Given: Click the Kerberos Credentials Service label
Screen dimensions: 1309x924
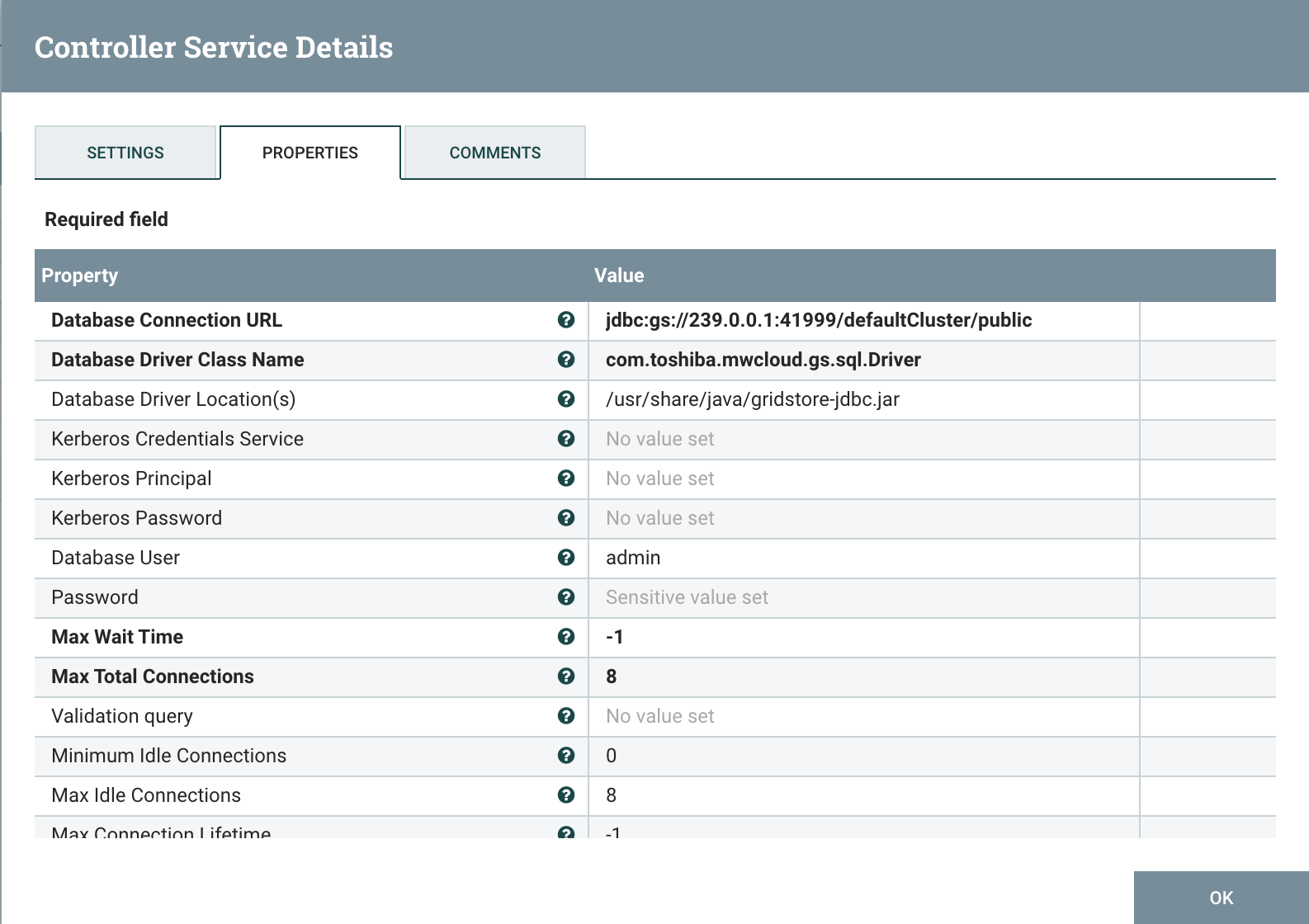Looking at the screenshot, I should [177, 439].
